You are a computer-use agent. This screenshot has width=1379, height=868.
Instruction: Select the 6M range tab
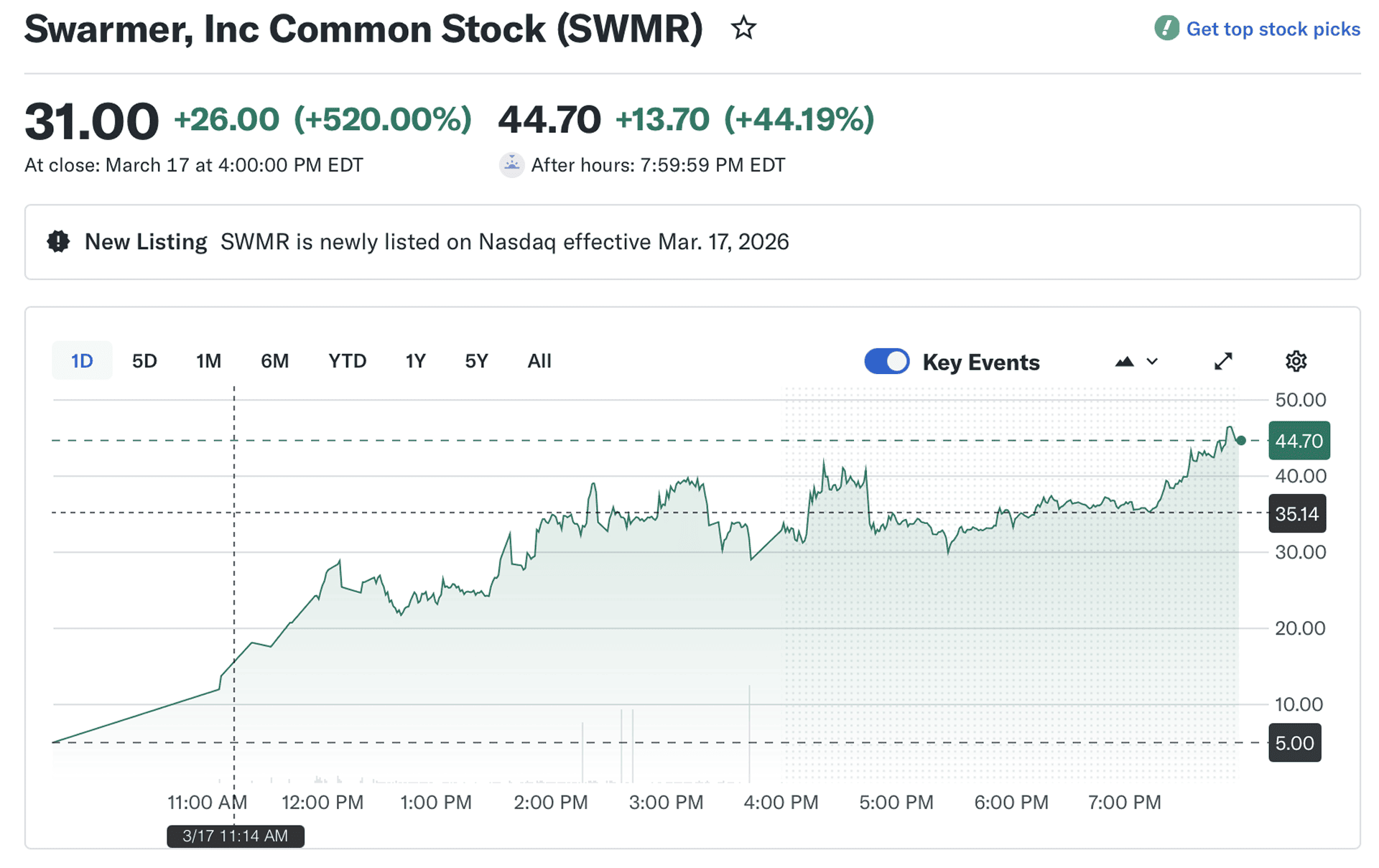point(274,361)
